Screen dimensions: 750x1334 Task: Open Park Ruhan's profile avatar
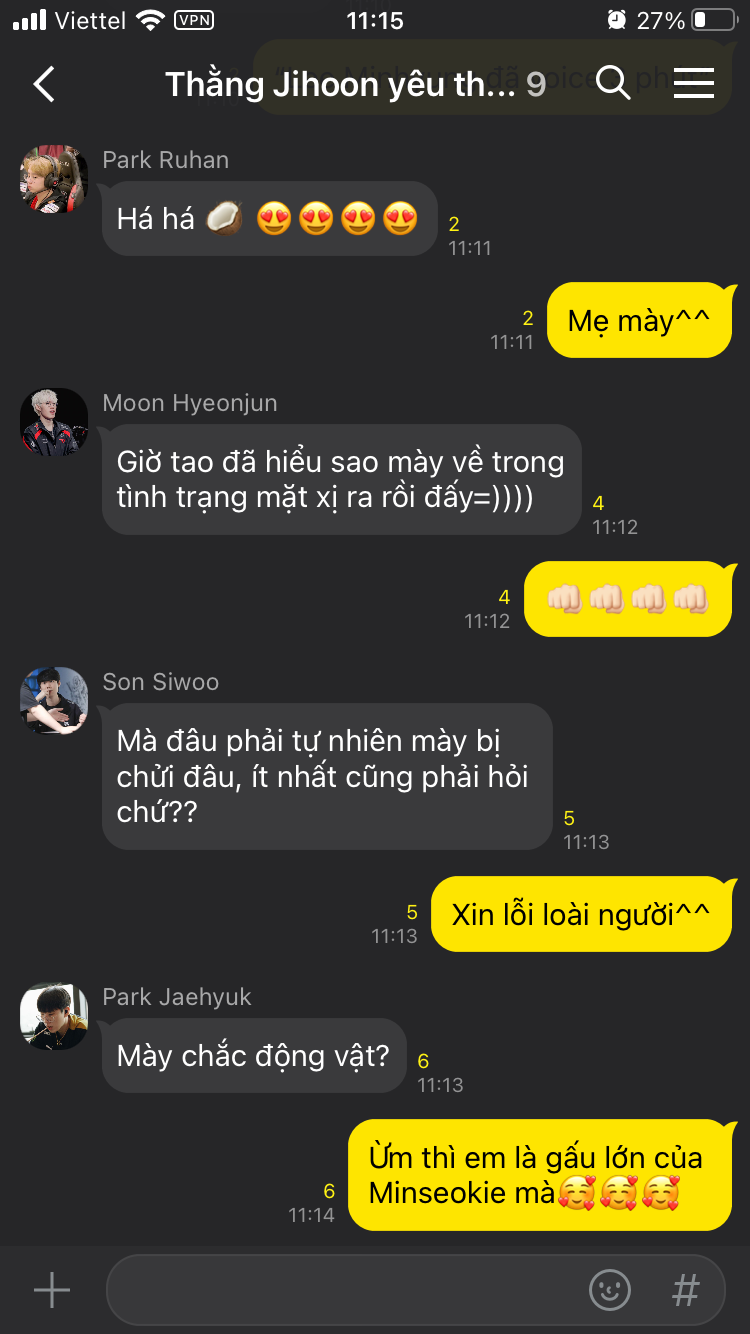54,179
